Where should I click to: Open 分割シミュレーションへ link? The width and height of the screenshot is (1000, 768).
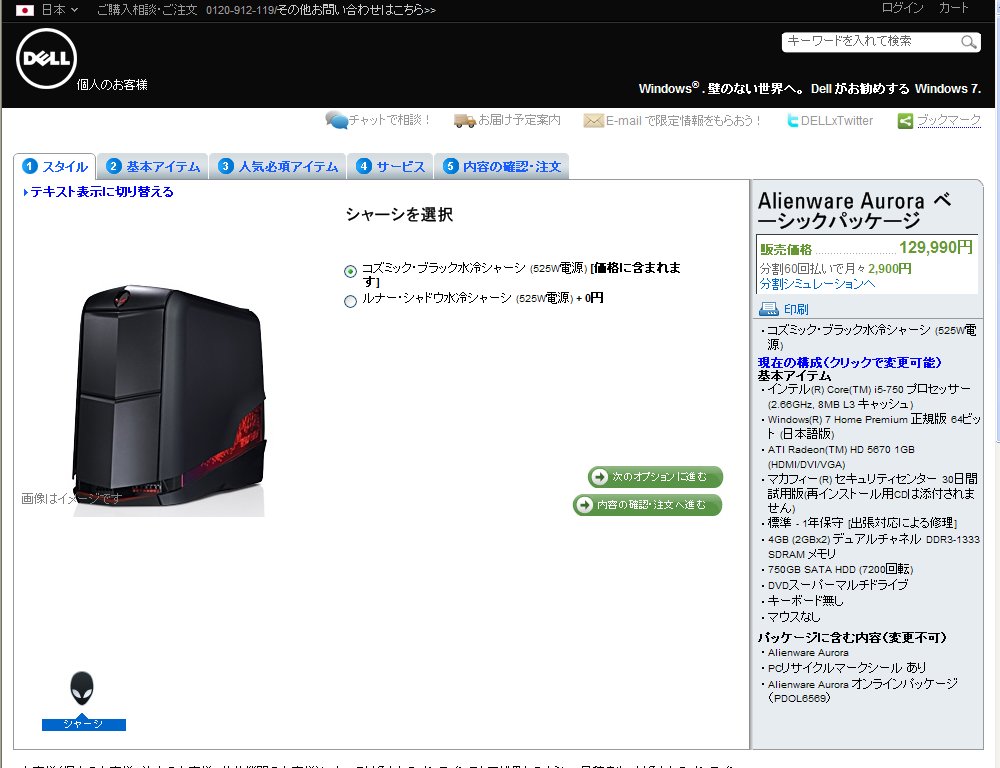point(816,284)
